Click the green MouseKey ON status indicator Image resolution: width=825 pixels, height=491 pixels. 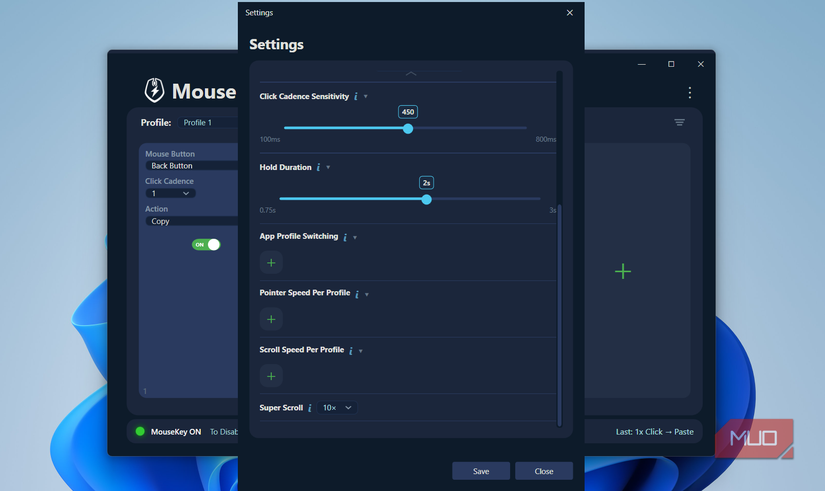[x=140, y=432]
